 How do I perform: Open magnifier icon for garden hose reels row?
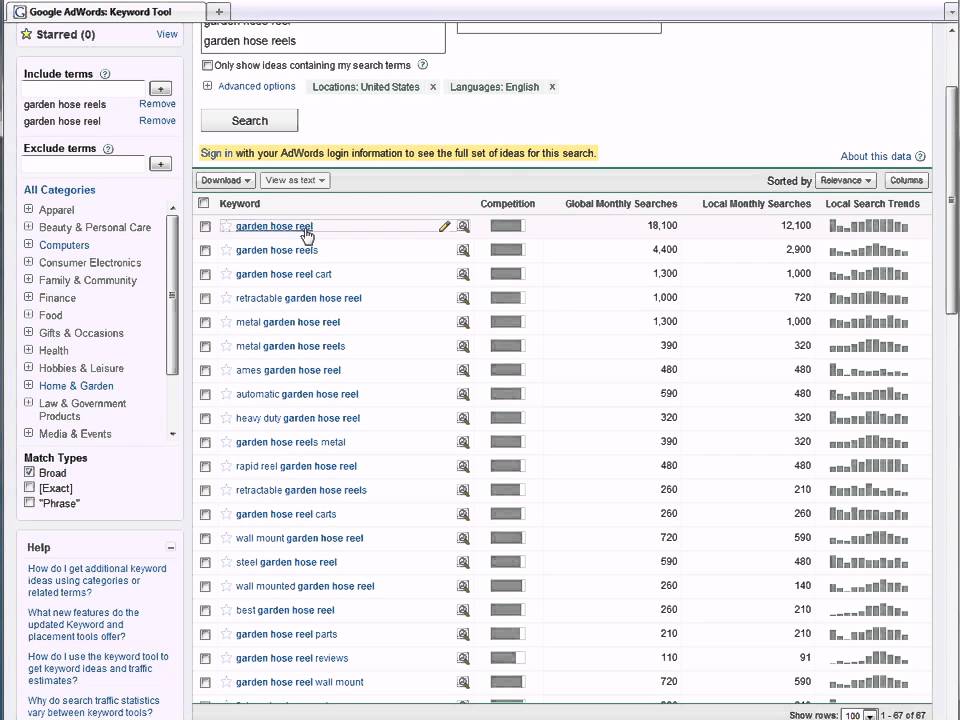point(463,250)
